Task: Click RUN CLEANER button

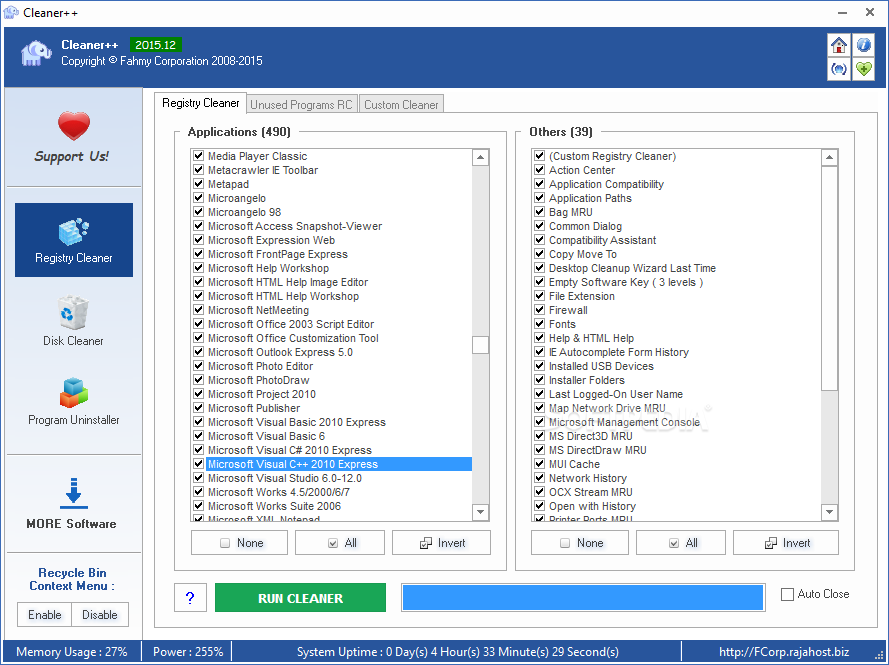Action: coord(300,598)
